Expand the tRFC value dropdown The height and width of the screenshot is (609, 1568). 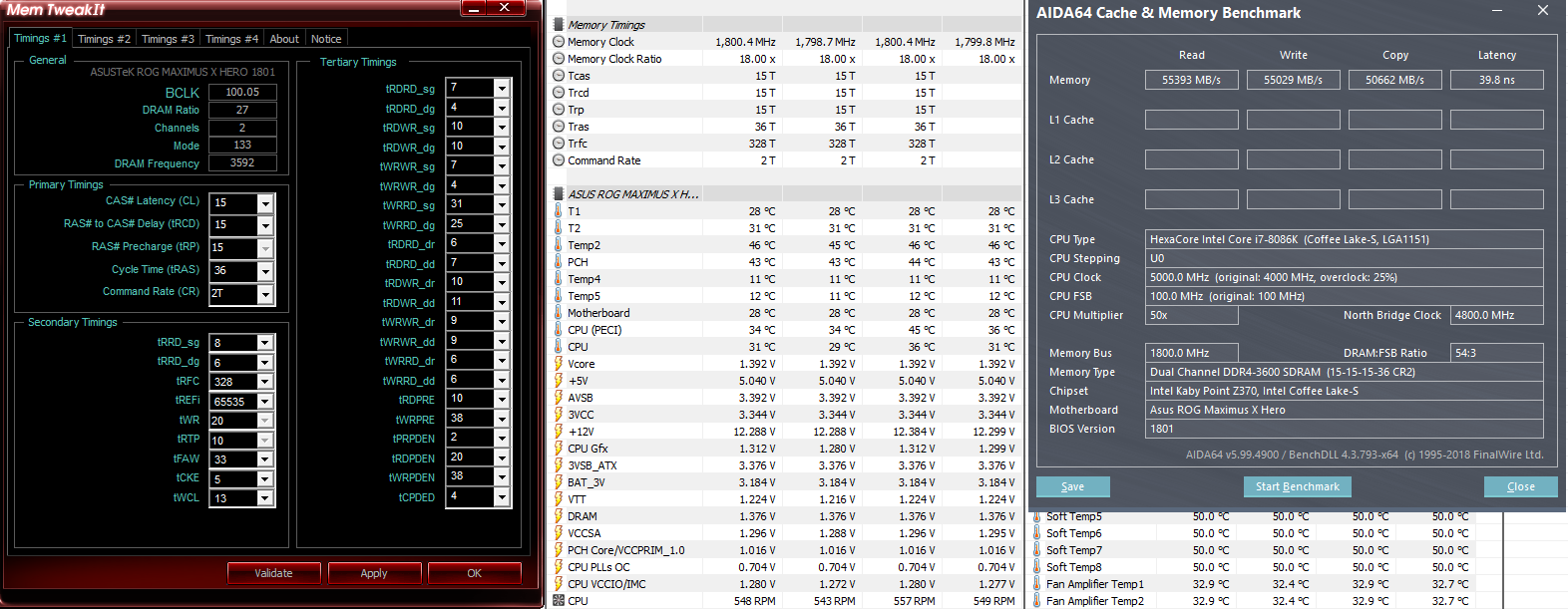click(265, 382)
